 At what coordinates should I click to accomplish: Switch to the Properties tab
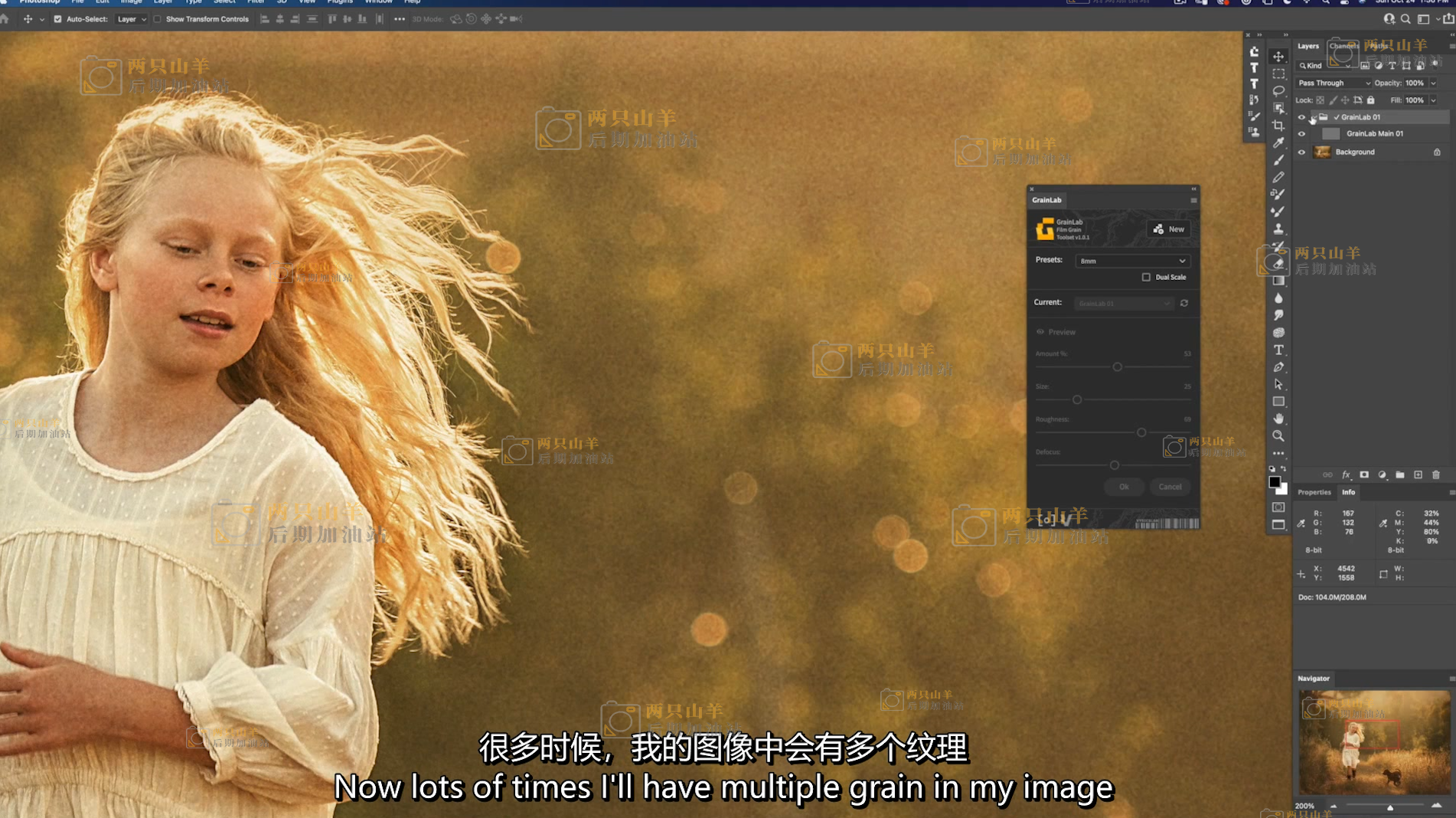[1314, 492]
